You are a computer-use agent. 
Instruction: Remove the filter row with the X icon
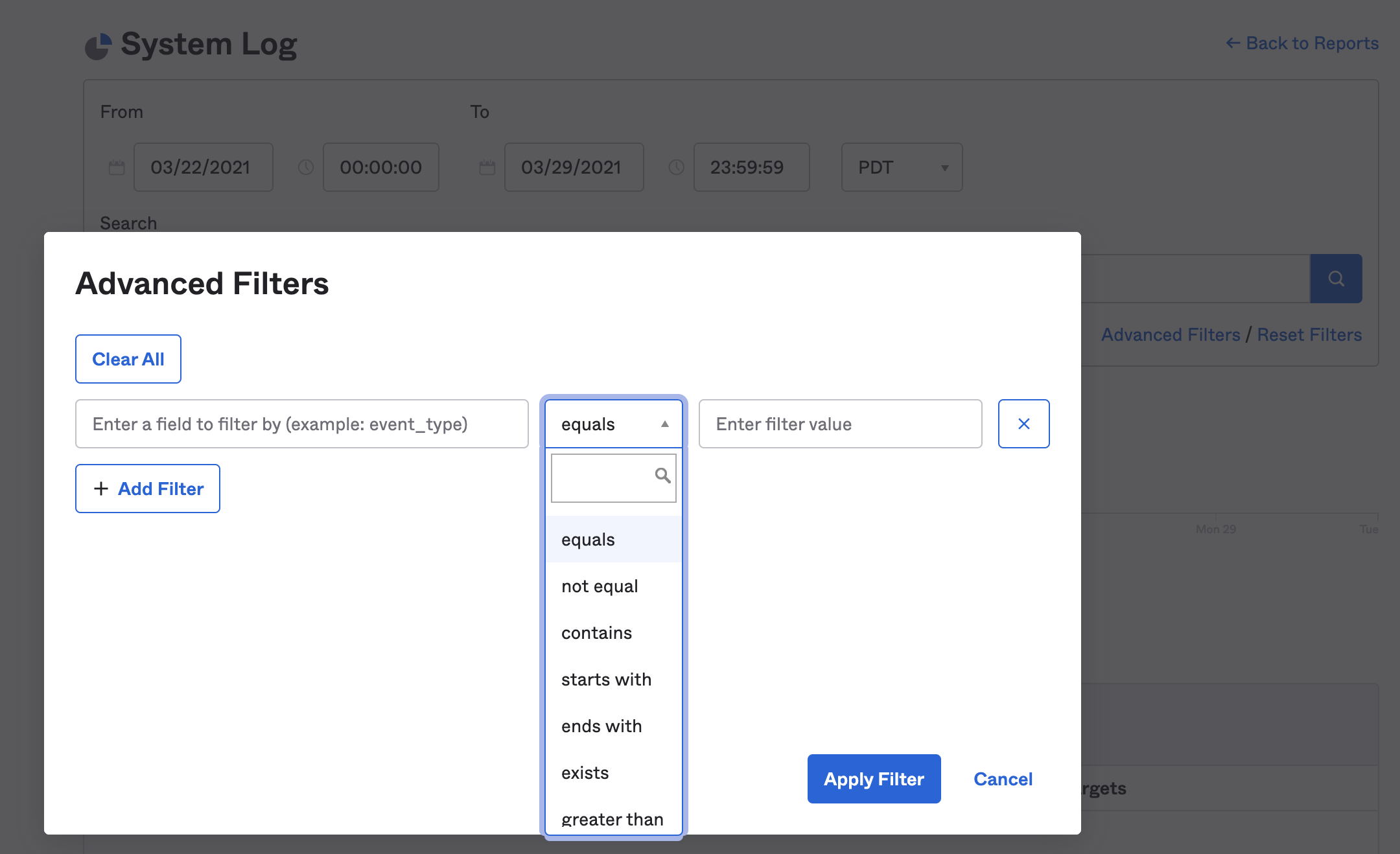click(x=1024, y=424)
